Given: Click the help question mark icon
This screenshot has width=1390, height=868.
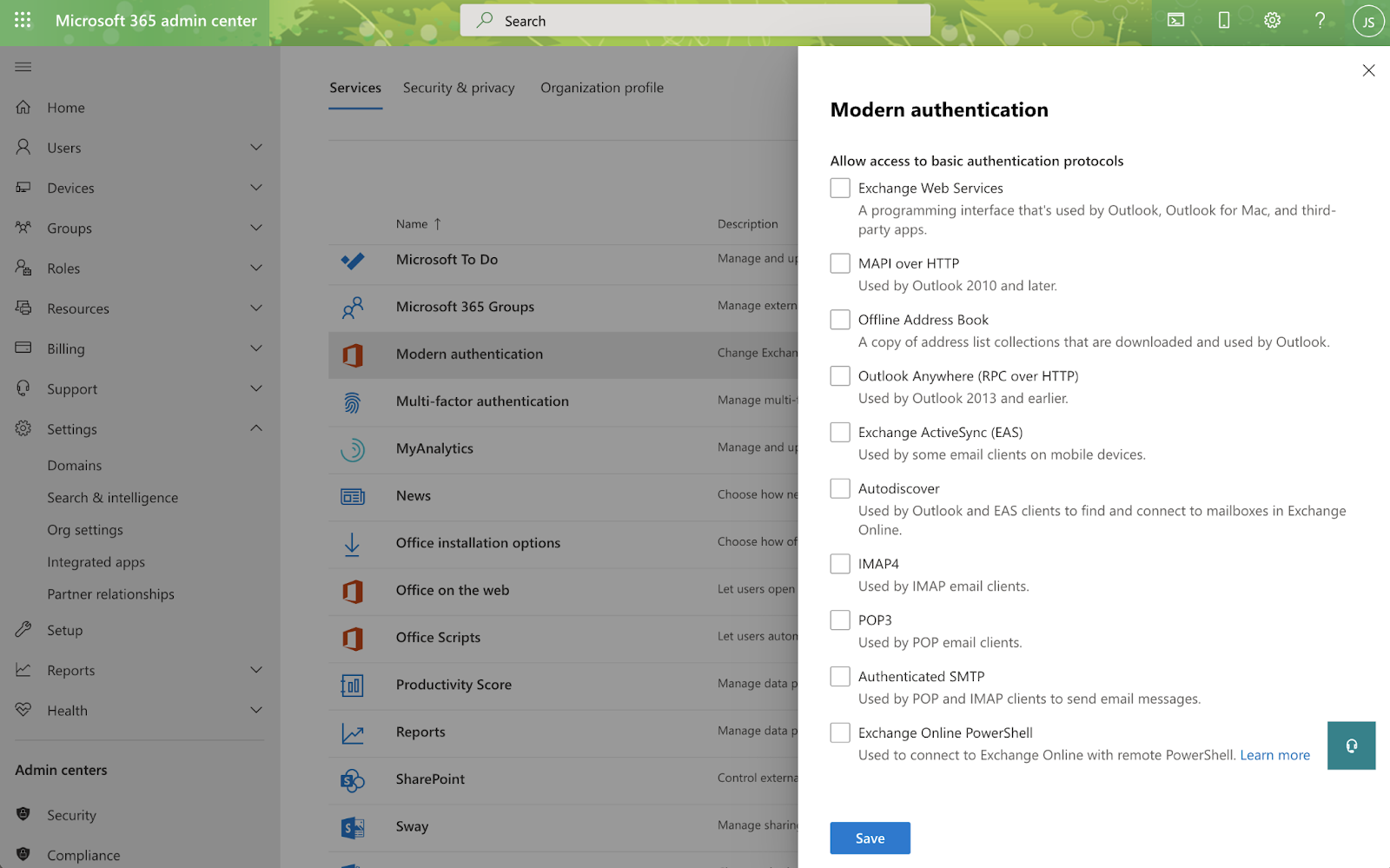Looking at the screenshot, I should pos(1320,20).
